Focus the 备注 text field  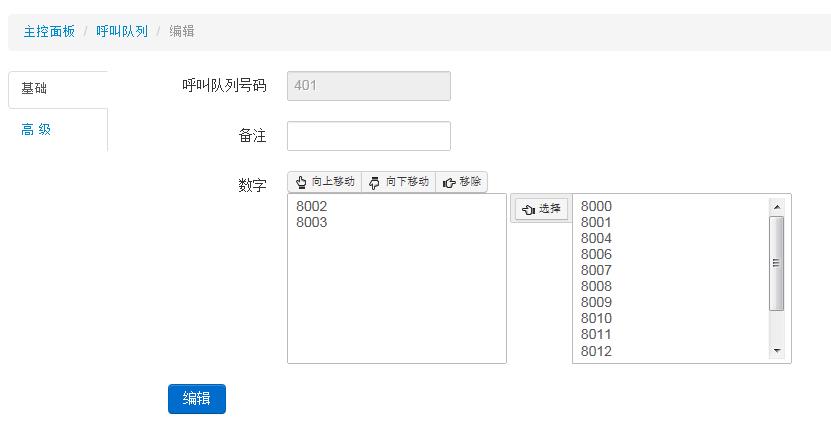tap(369, 136)
